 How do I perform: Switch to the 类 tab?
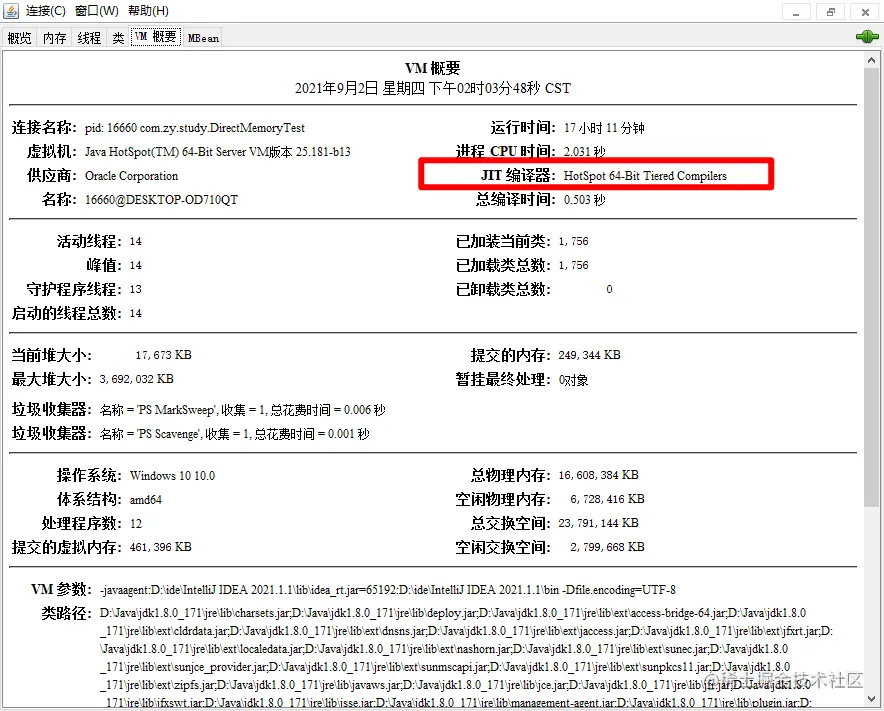point(118,38)
